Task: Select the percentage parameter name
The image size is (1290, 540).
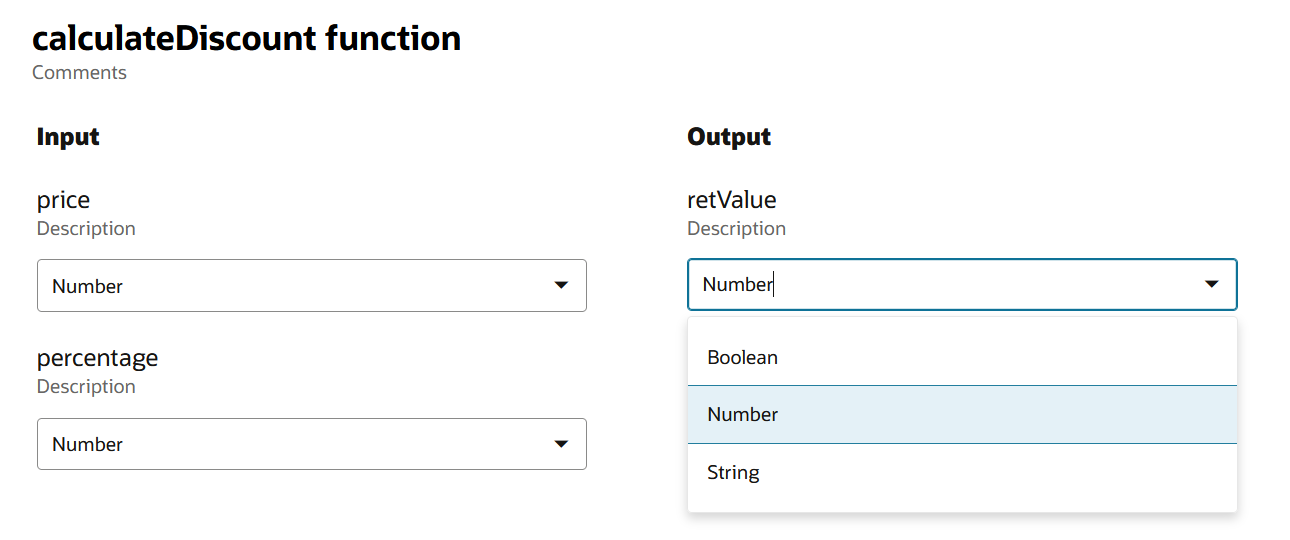Action: (x=97, y=358)
